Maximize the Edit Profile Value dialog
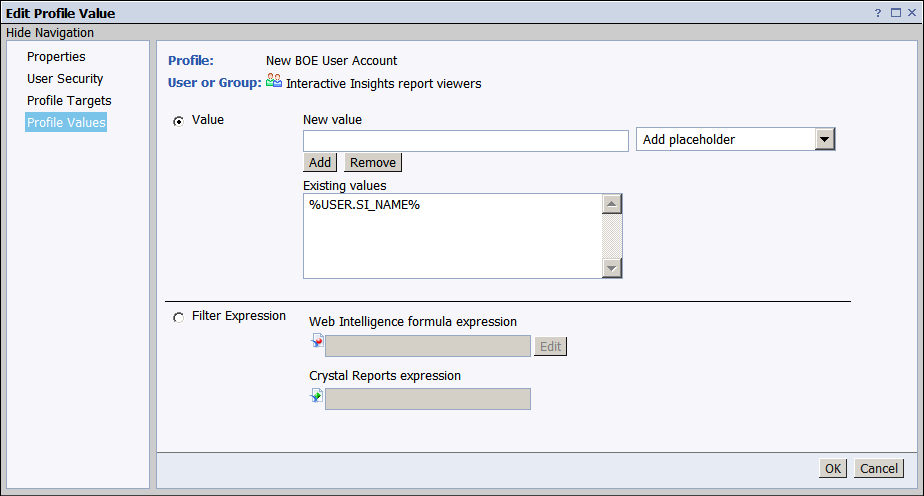This screenshot has width=924, height=496. click(895, 13)
